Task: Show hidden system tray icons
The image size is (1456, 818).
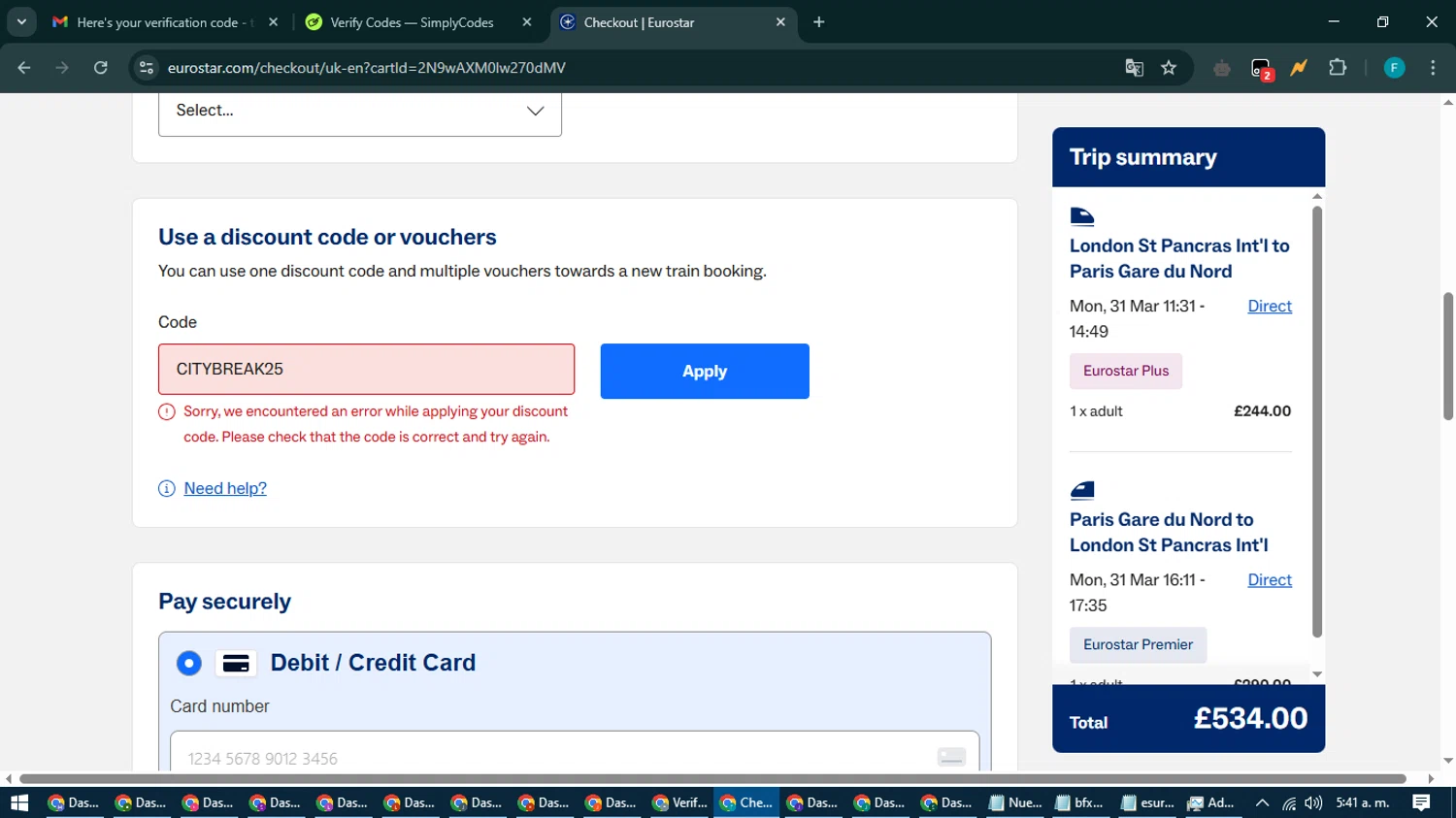Action: pyautogui.click(x=1262, y=802)
